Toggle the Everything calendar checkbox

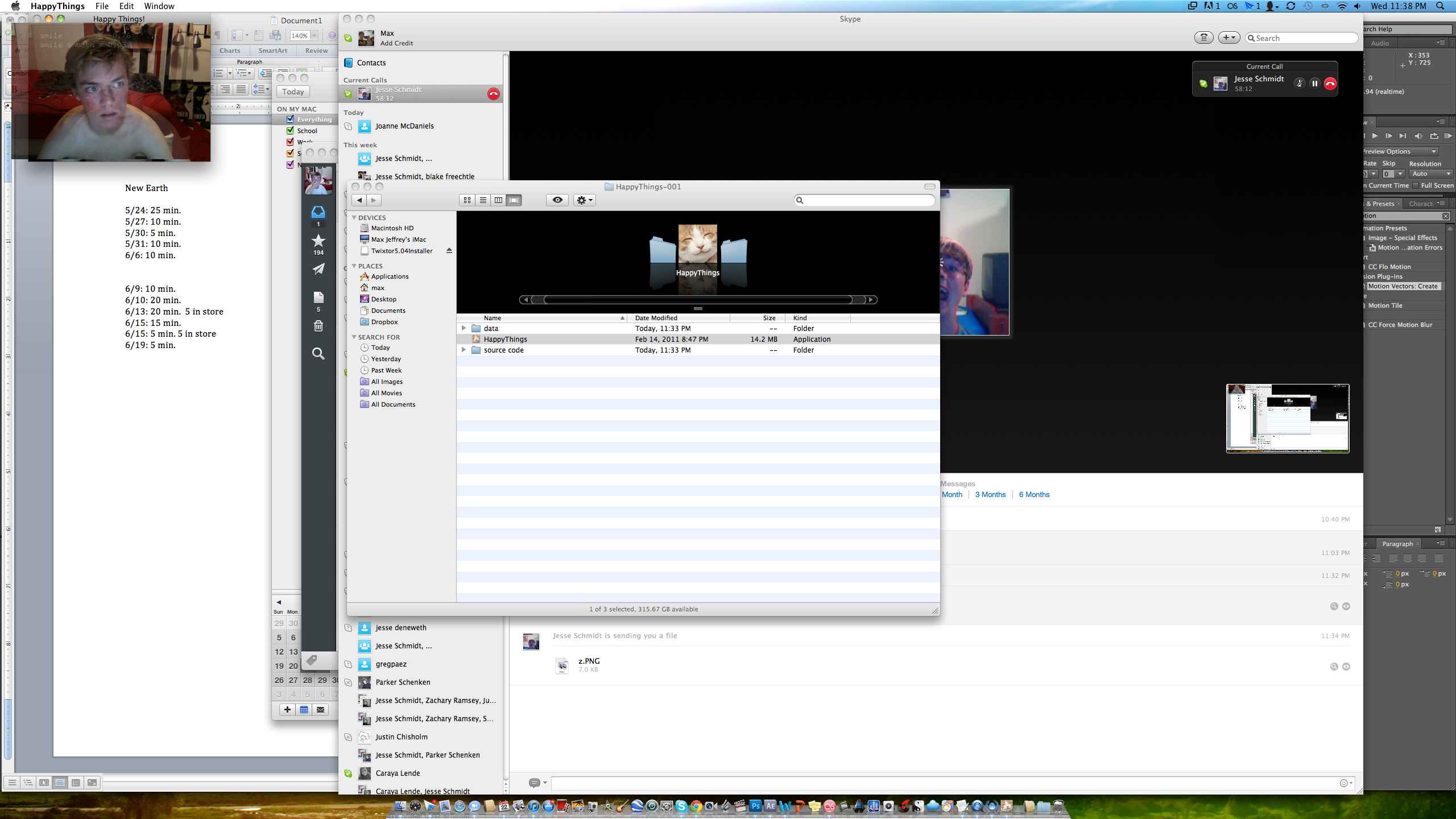tap(290, 119)
